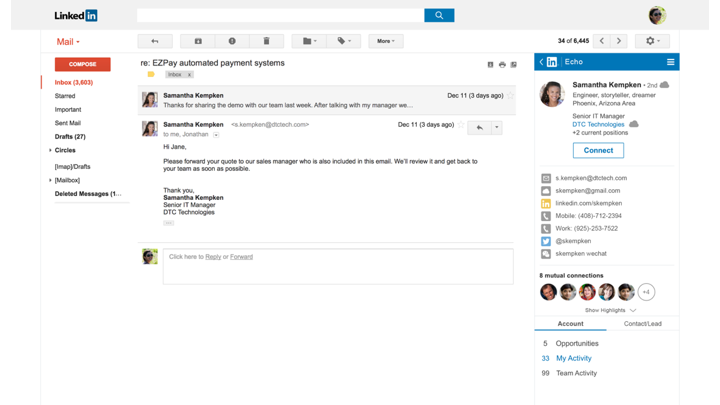Image resolution: width=720 pixels, height=405 pixels.
Task: Open the Mail dropdown menu
Action: pos(68,42)
